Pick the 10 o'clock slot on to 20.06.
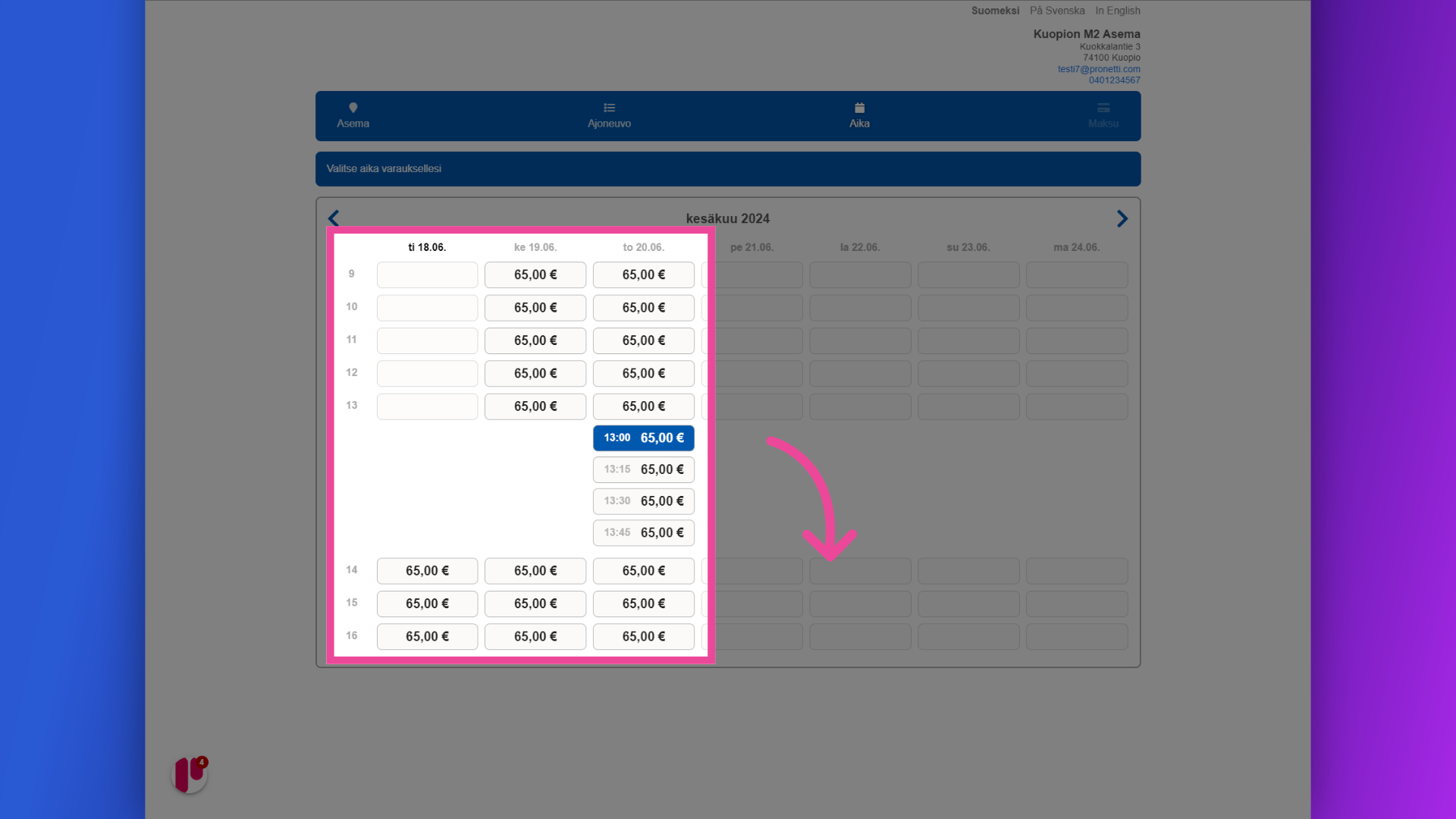The width and height of the screenshot is (1456, 819). [x=644, y=308]
